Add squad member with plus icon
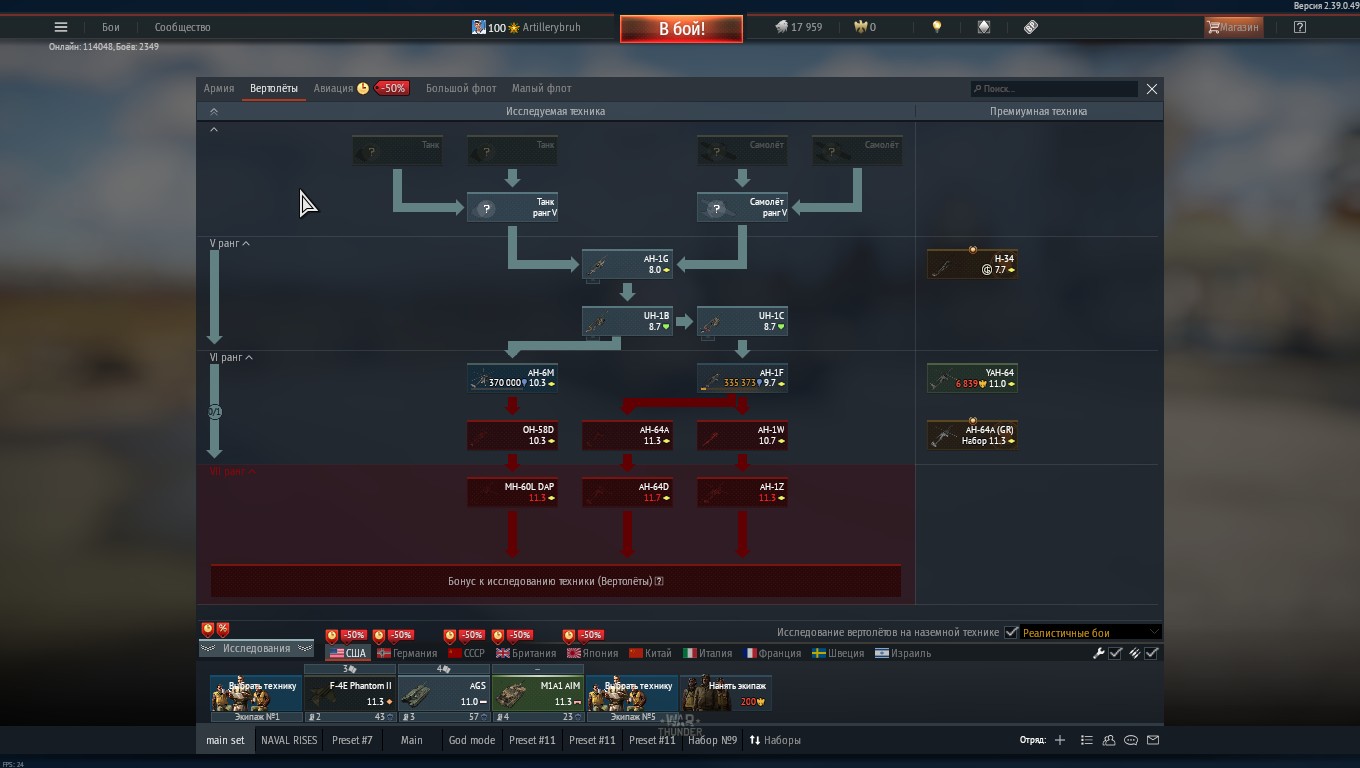 click(x=1060, y=740)
